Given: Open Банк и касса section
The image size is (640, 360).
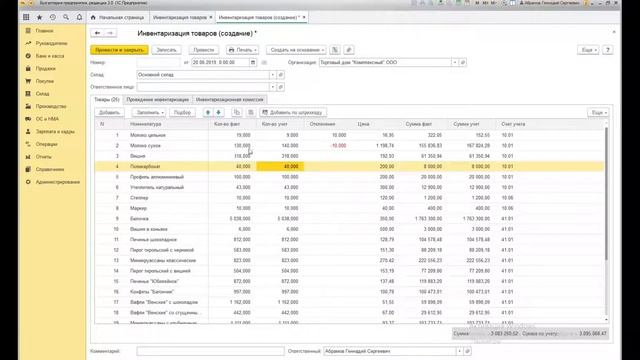Looking at the screenshot, I should click(49, 56).
